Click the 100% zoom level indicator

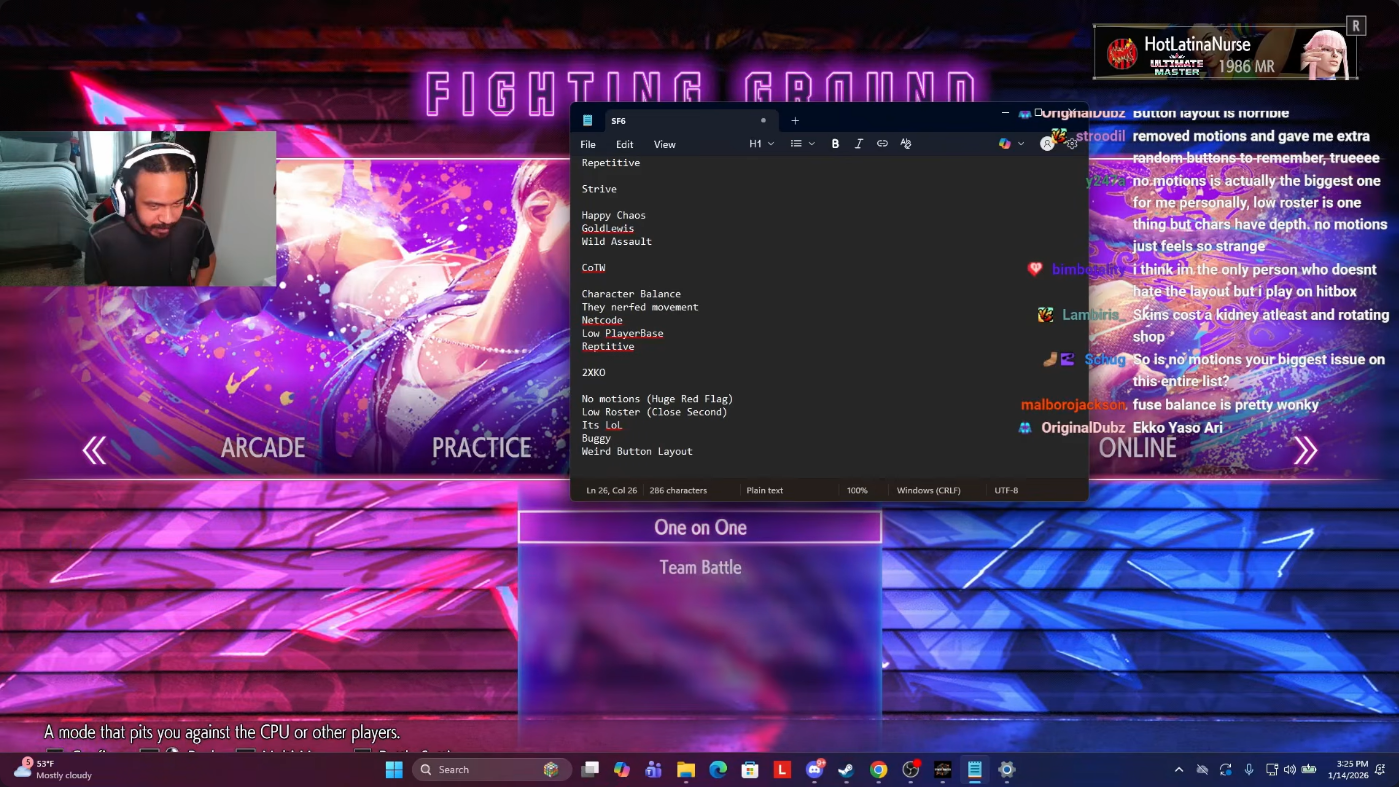(857, 491)
